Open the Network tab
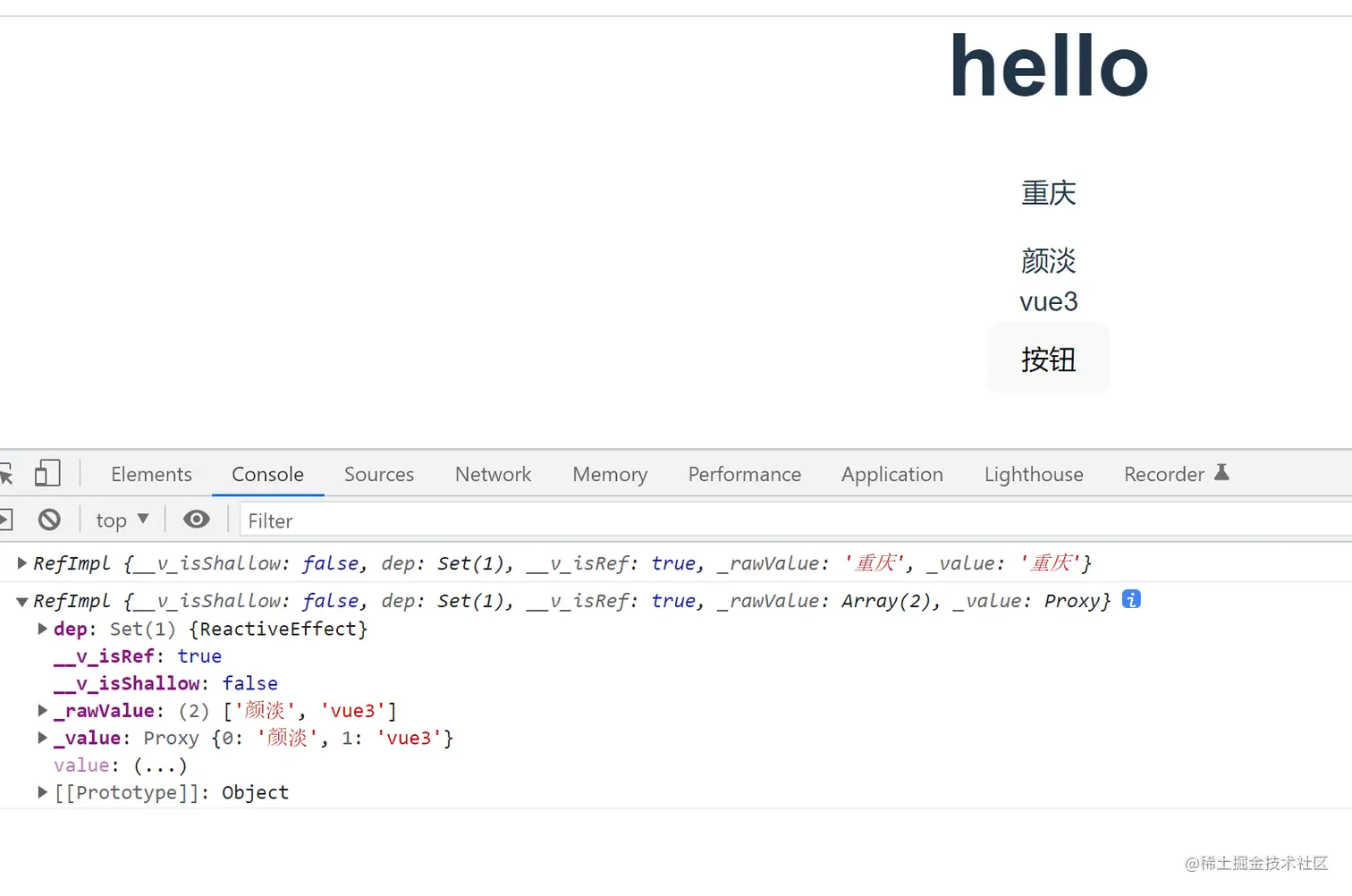 [x=493, y=474]
